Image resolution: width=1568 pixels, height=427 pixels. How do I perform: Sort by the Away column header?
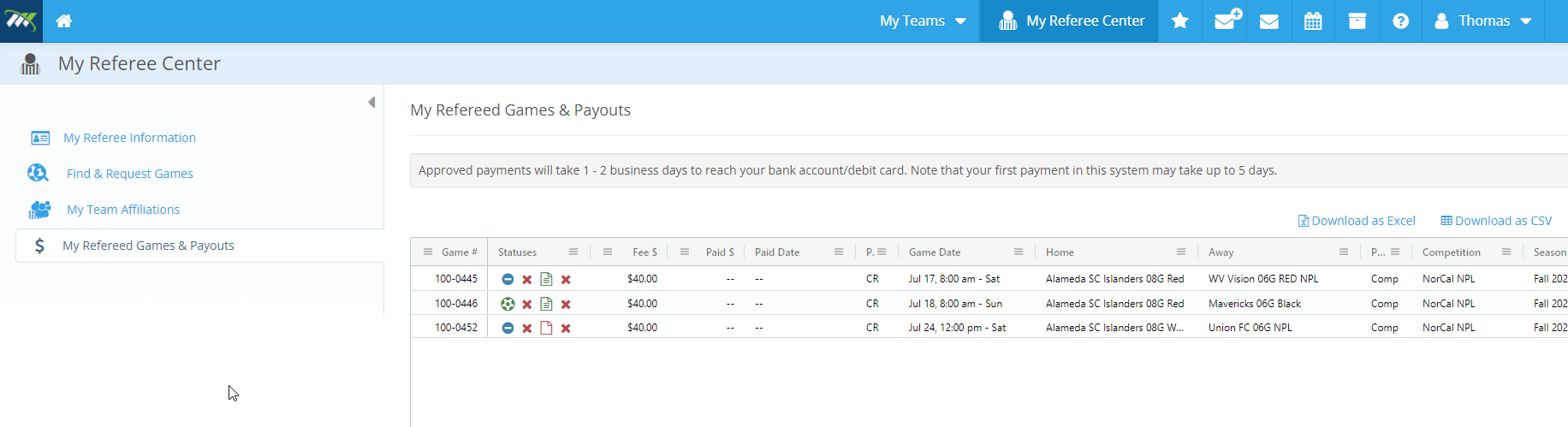[x=1221, y=252]
